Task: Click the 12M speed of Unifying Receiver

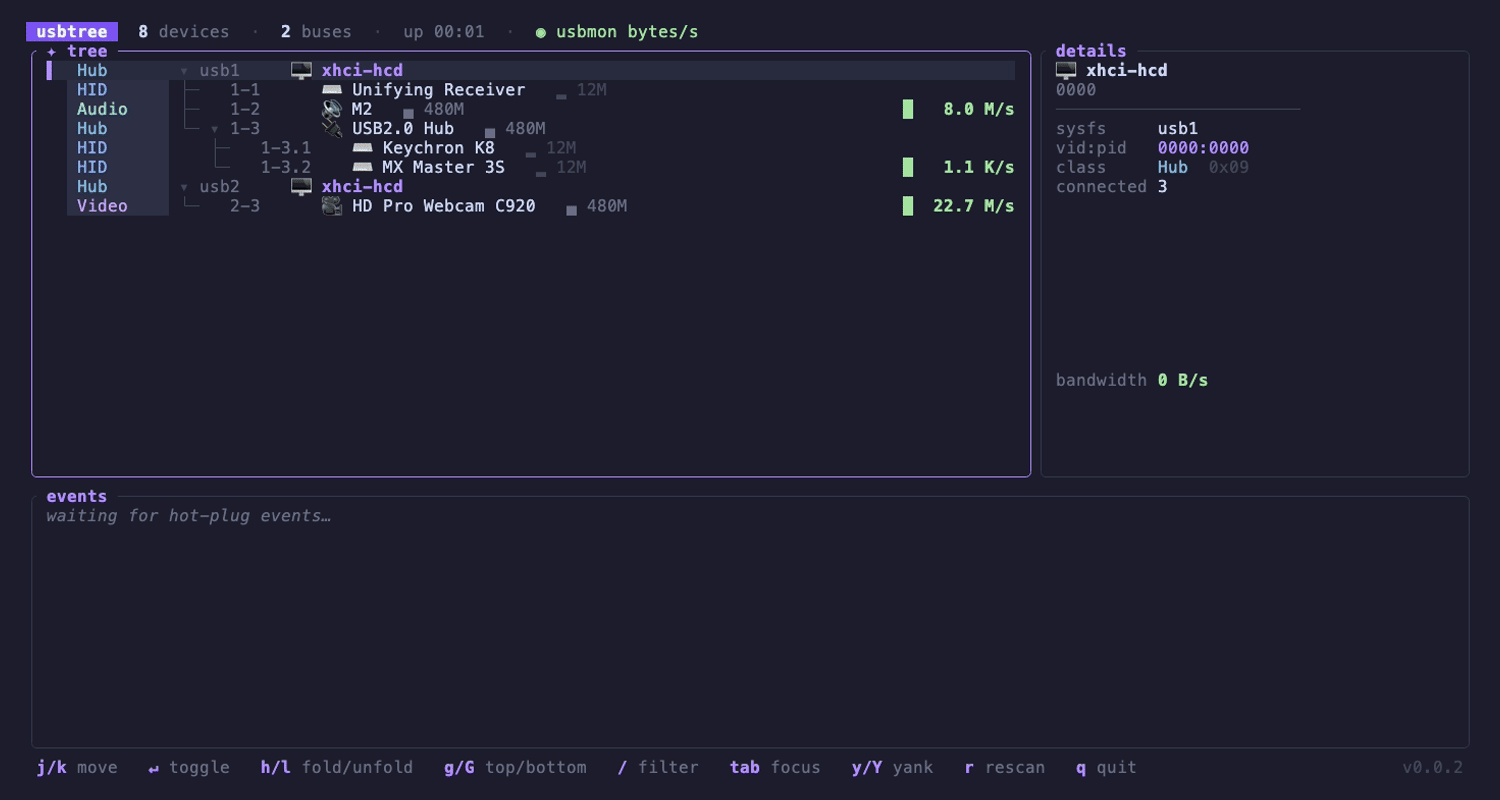Action: coord(592,90)
